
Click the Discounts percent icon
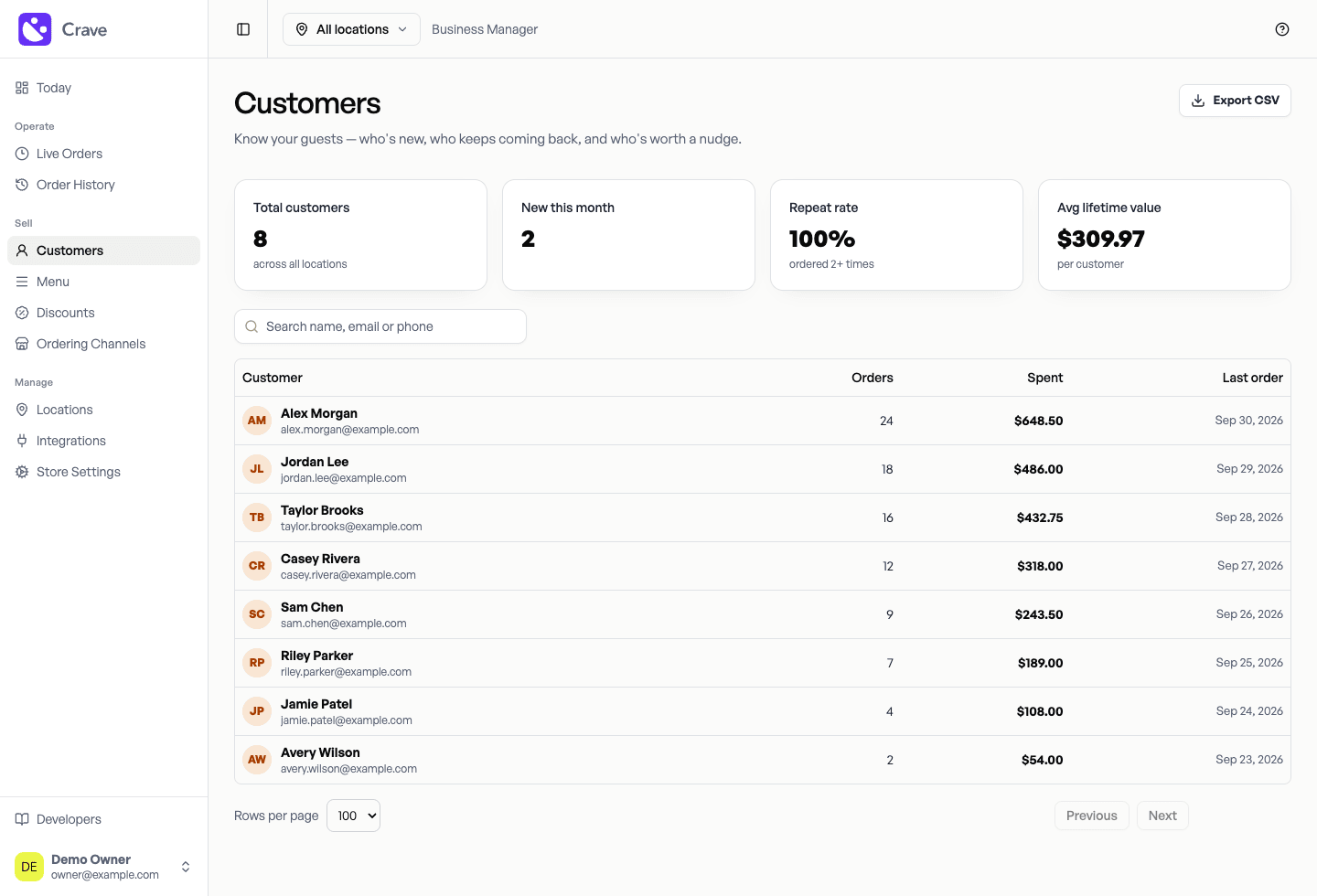22,313
